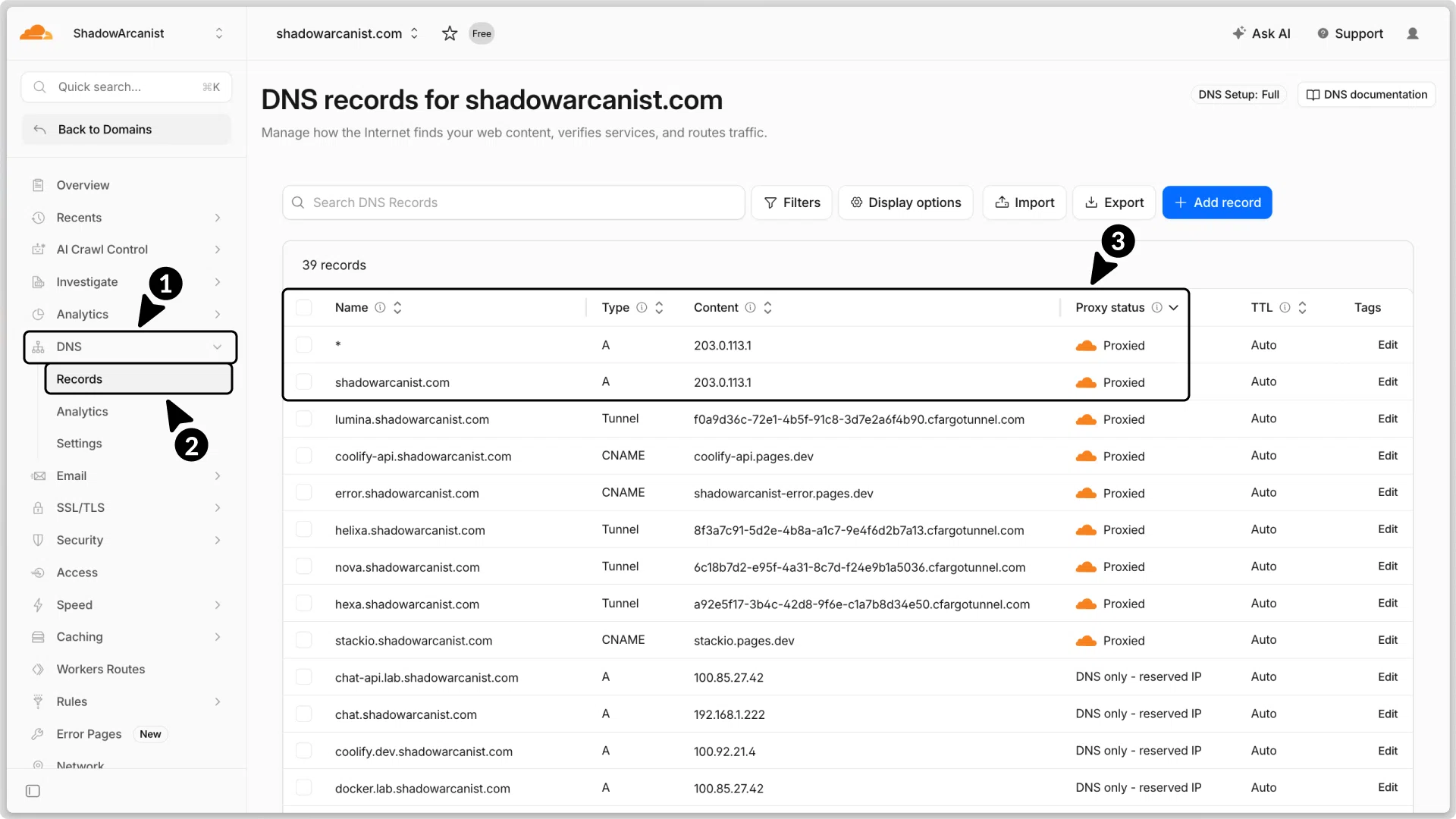This screenshot has width=1456, height=819.
Task: Sort records by Content column arrows
Action: [x=767, y=307]
